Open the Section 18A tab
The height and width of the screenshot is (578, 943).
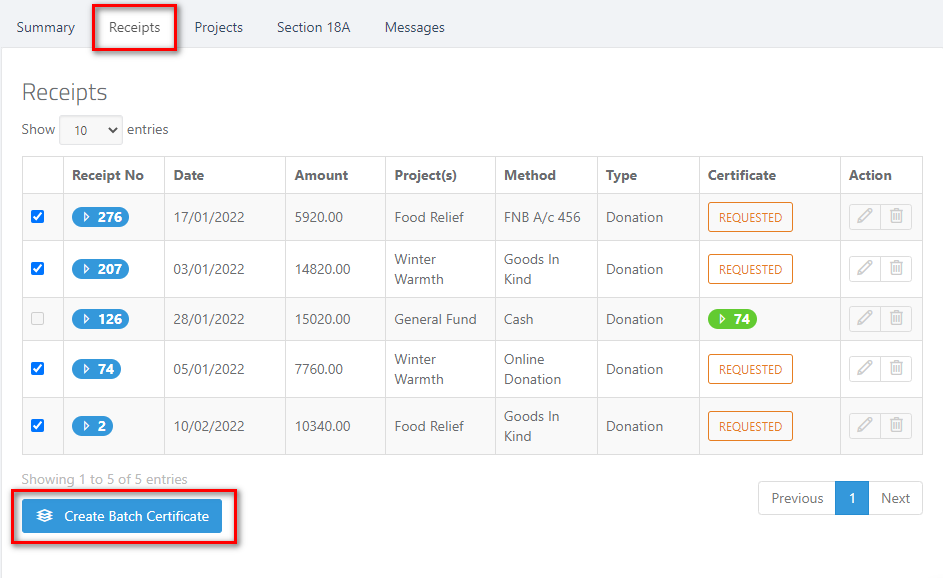313,27
